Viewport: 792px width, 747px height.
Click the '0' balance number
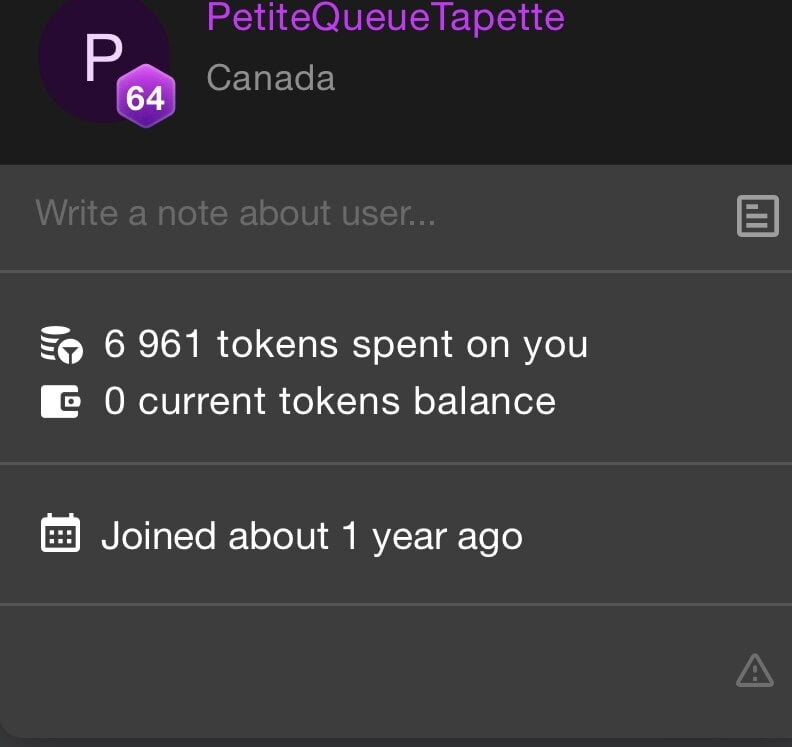coord(115,401)
